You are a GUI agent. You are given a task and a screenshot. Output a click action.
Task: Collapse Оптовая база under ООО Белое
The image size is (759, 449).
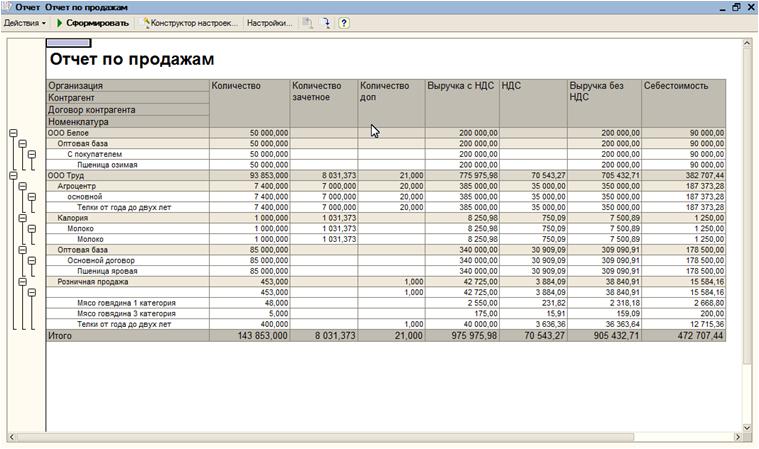coord(22,144)
